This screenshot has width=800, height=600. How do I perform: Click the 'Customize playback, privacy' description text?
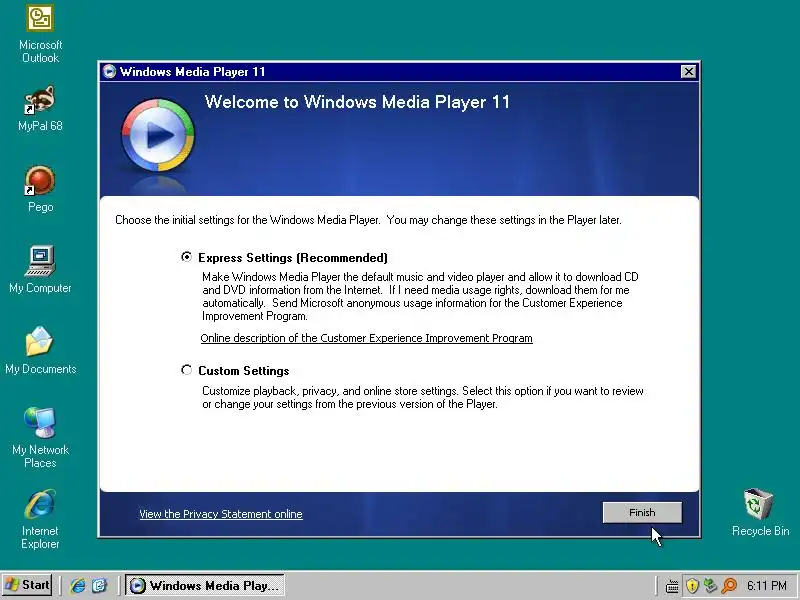coord(423,397)
